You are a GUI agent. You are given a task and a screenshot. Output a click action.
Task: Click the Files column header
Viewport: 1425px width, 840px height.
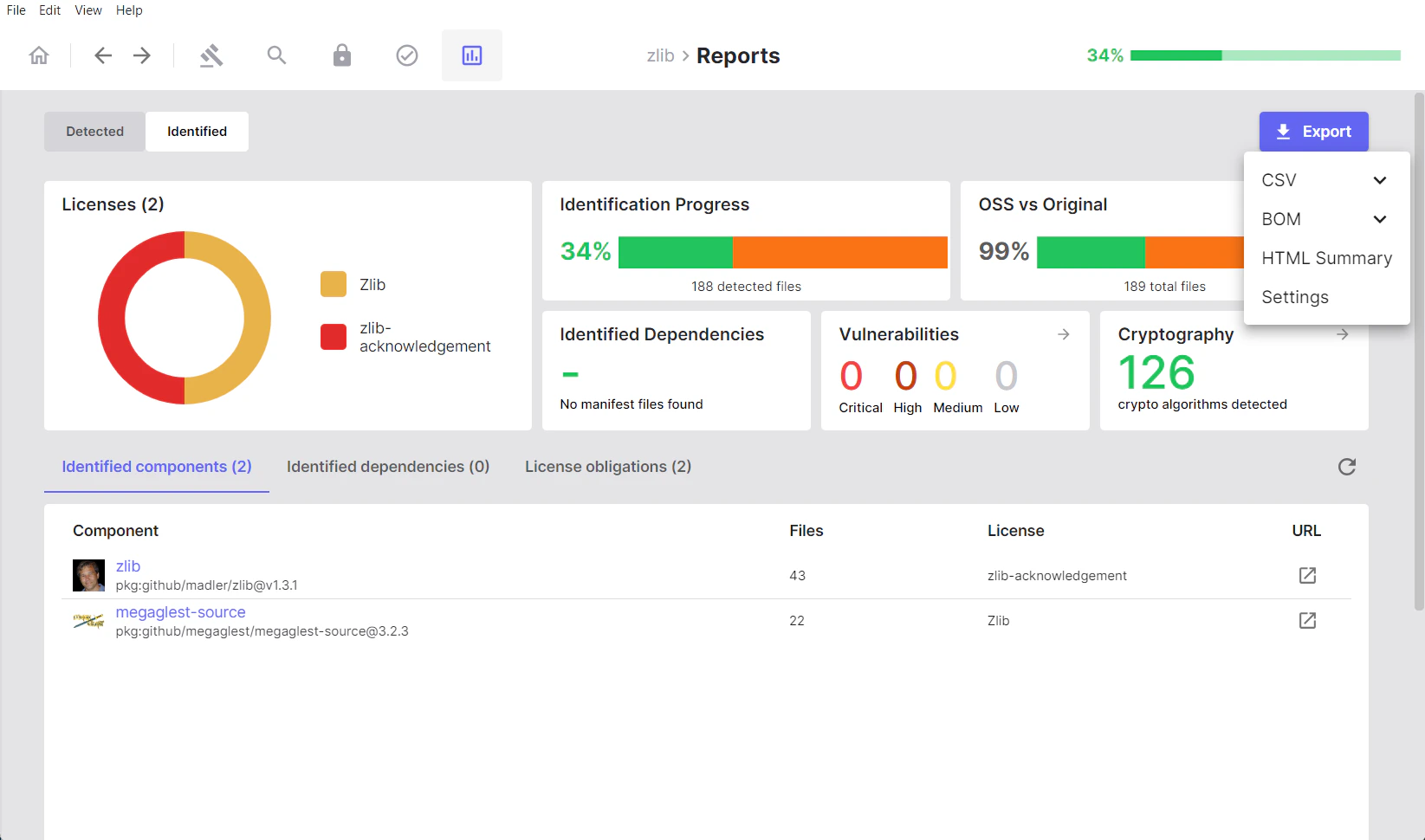coord(806,531)
